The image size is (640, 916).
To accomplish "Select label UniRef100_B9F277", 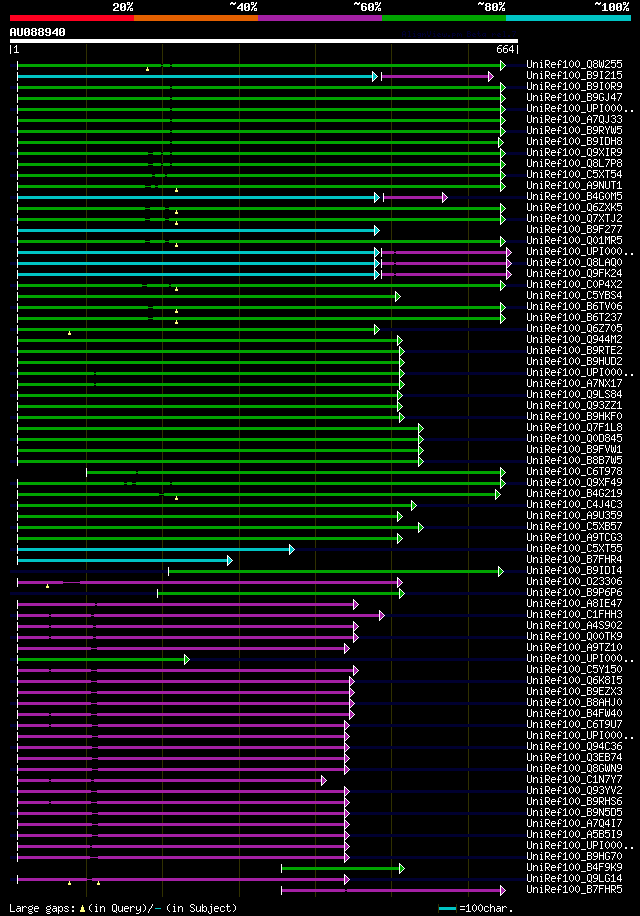I will tap(574, 230).
